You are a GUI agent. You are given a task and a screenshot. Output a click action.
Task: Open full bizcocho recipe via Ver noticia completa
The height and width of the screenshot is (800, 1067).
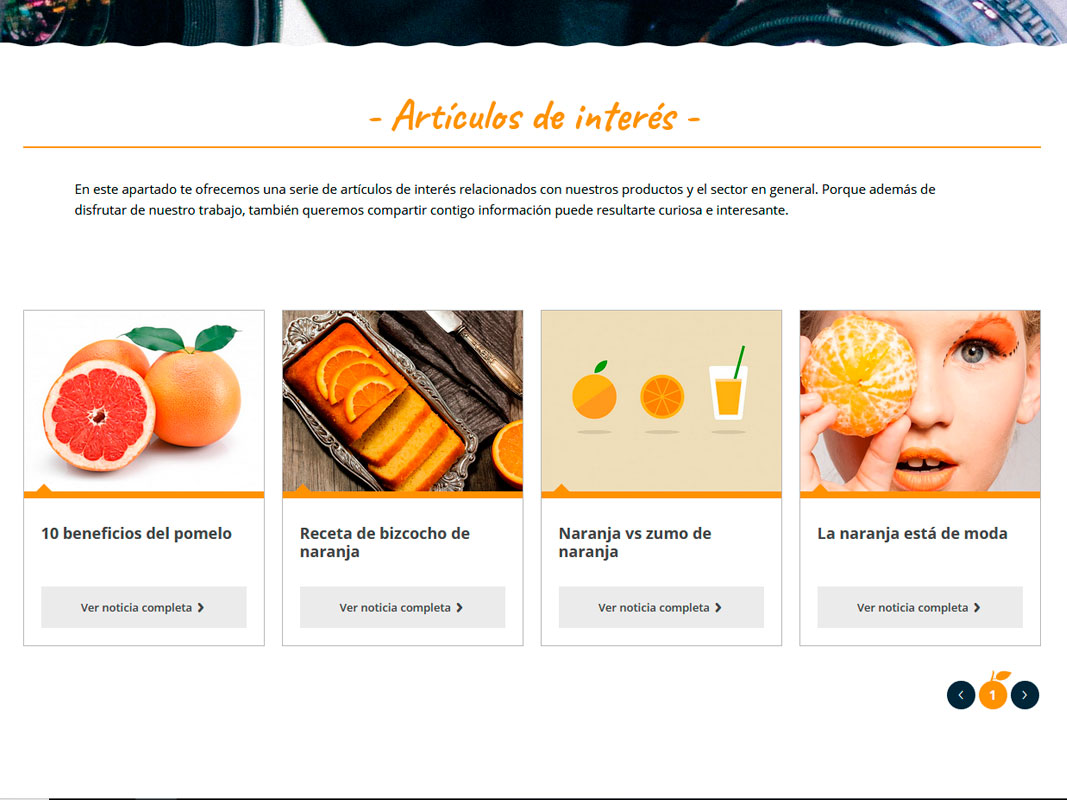tap(402, 607)
